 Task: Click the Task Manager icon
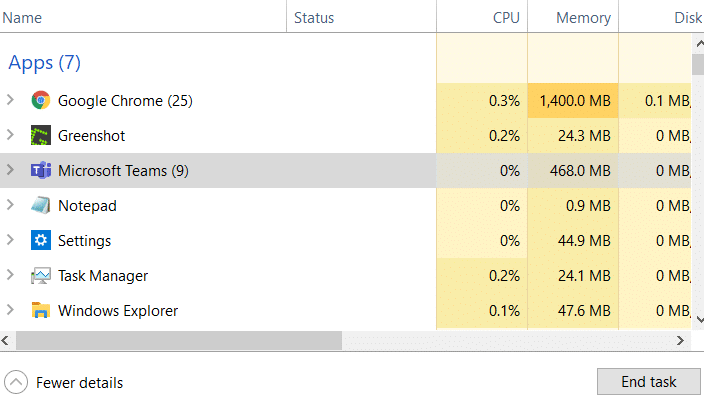[x=41, y=275]
